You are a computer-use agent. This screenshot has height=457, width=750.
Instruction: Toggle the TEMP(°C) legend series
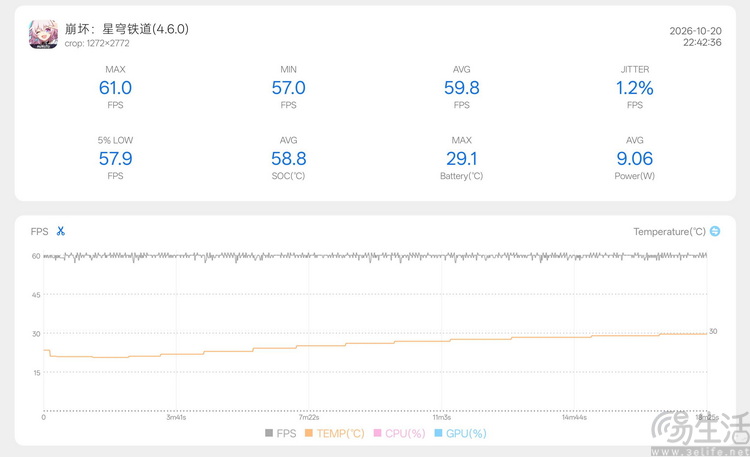coord(334,434)
